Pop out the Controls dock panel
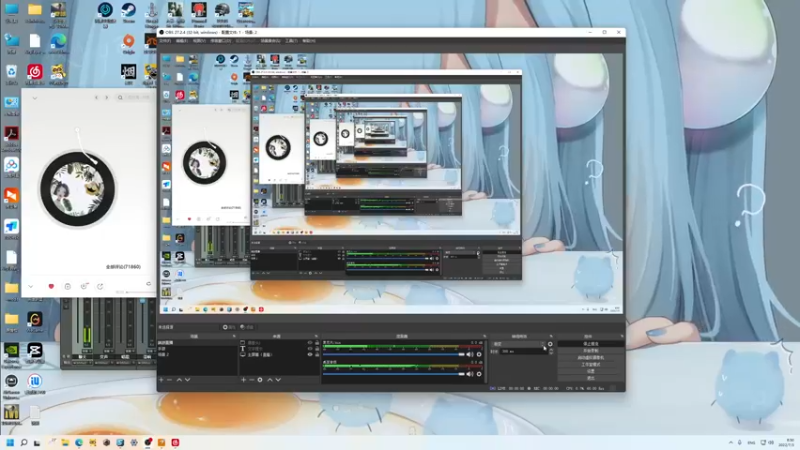This screenshot has height=450, width=800. 622,336
